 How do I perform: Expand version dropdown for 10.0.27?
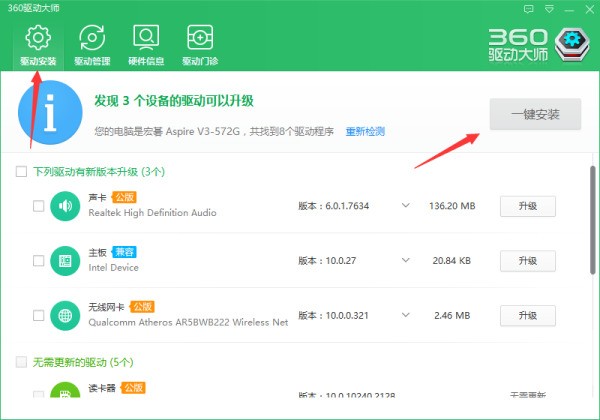coord(406,260)
